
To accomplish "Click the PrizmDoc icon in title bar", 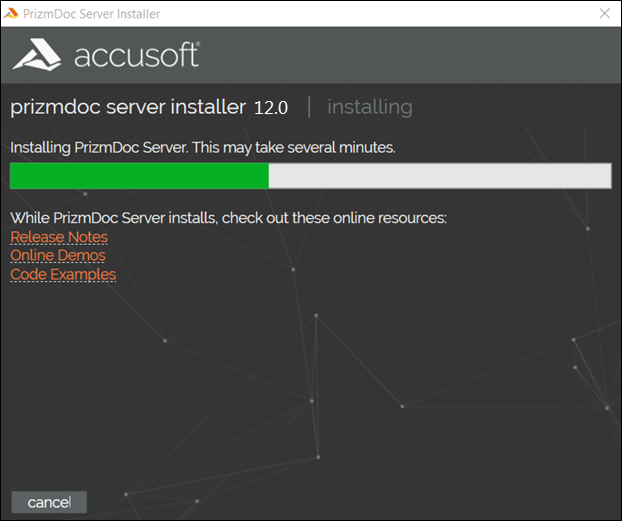I will click(12, 14).
